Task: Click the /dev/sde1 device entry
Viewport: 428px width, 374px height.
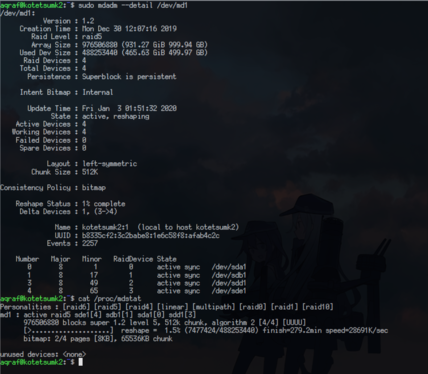Action: 229,291
